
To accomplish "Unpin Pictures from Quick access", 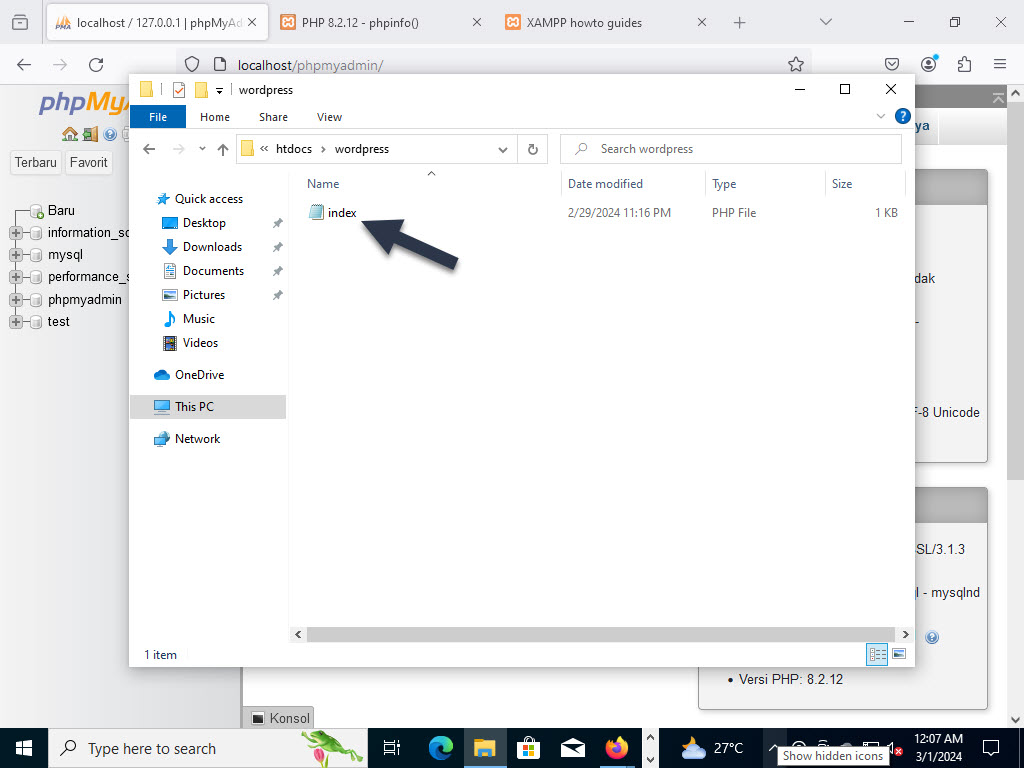I will (279, 294).
